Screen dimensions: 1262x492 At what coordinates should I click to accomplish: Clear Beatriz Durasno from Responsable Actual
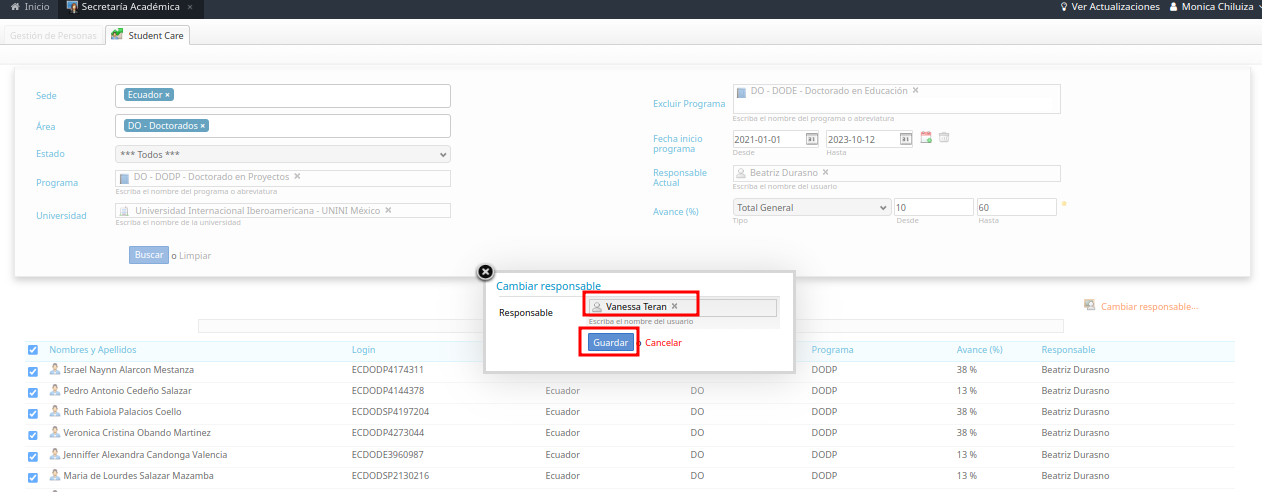click(825, 173)
